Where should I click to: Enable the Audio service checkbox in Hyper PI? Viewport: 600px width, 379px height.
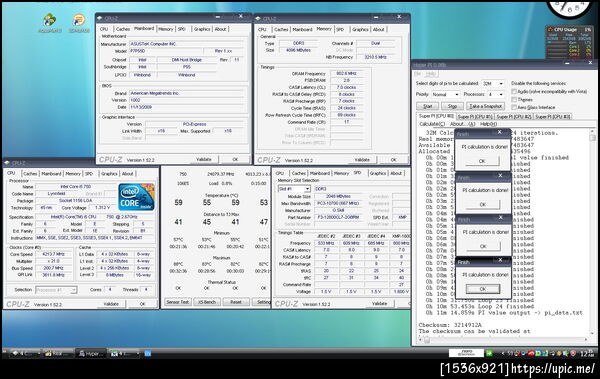pos(514,91)
